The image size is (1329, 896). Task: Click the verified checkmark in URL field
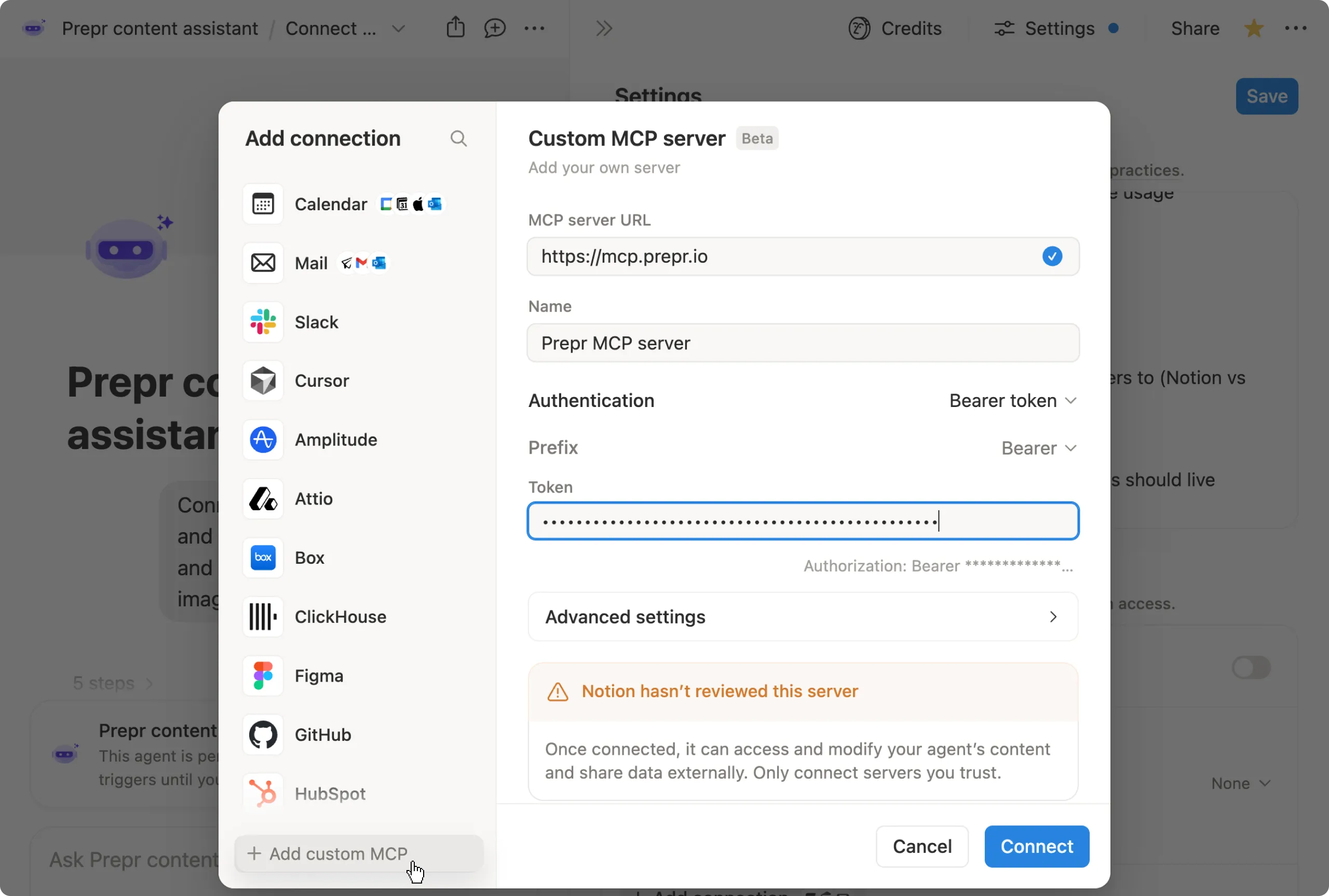pyautogui.click(x=1052, y=256)
